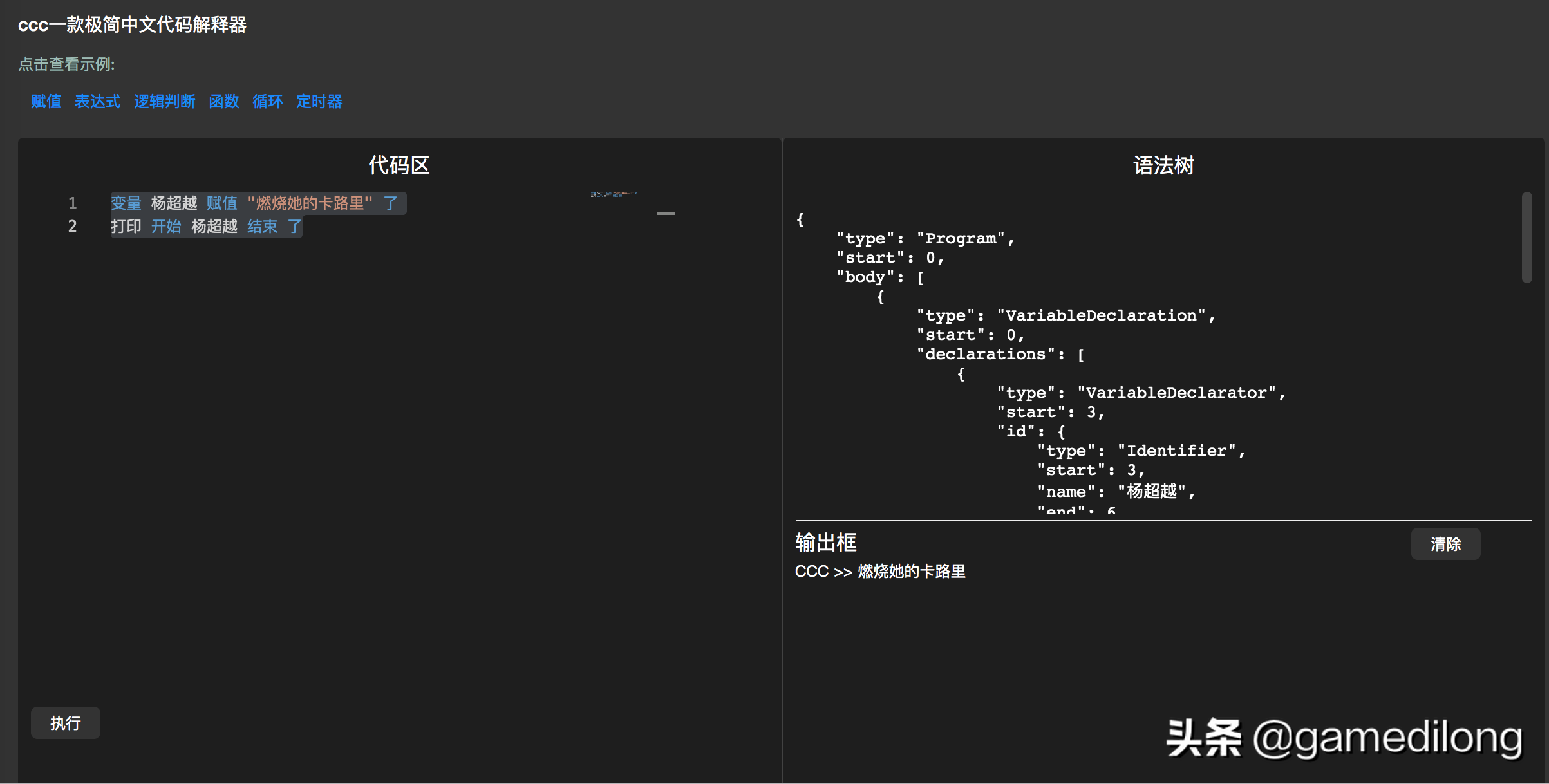Click the "body": [ tree line
The width and height of the screenshot is (1549, 784).
click(x=881, y=277)
